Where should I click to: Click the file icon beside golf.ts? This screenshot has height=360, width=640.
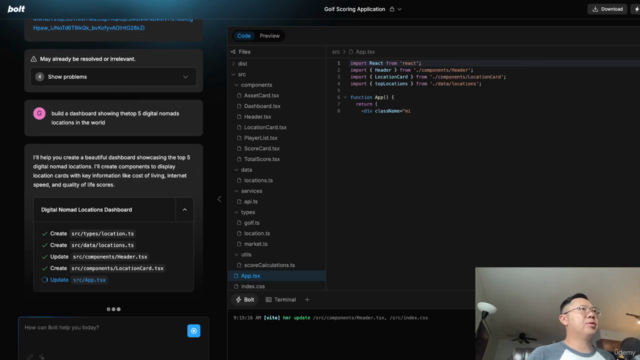point(239,223)
